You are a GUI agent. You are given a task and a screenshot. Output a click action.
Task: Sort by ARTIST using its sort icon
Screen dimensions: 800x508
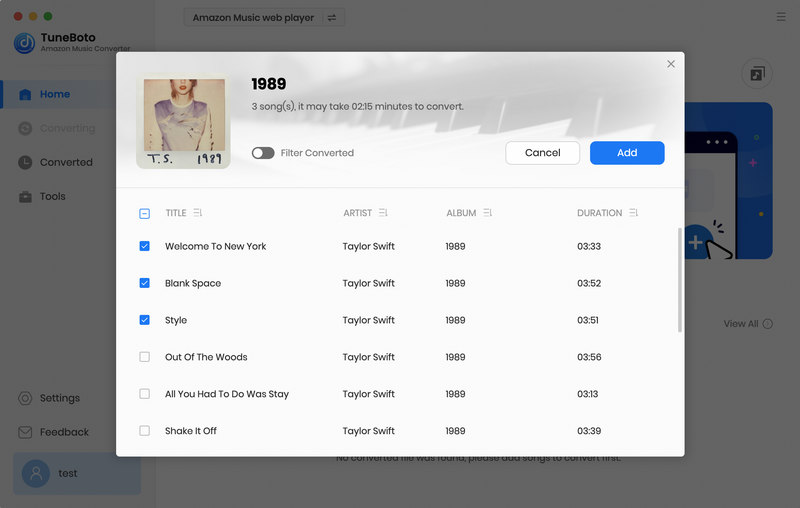[x=383, y=213]
